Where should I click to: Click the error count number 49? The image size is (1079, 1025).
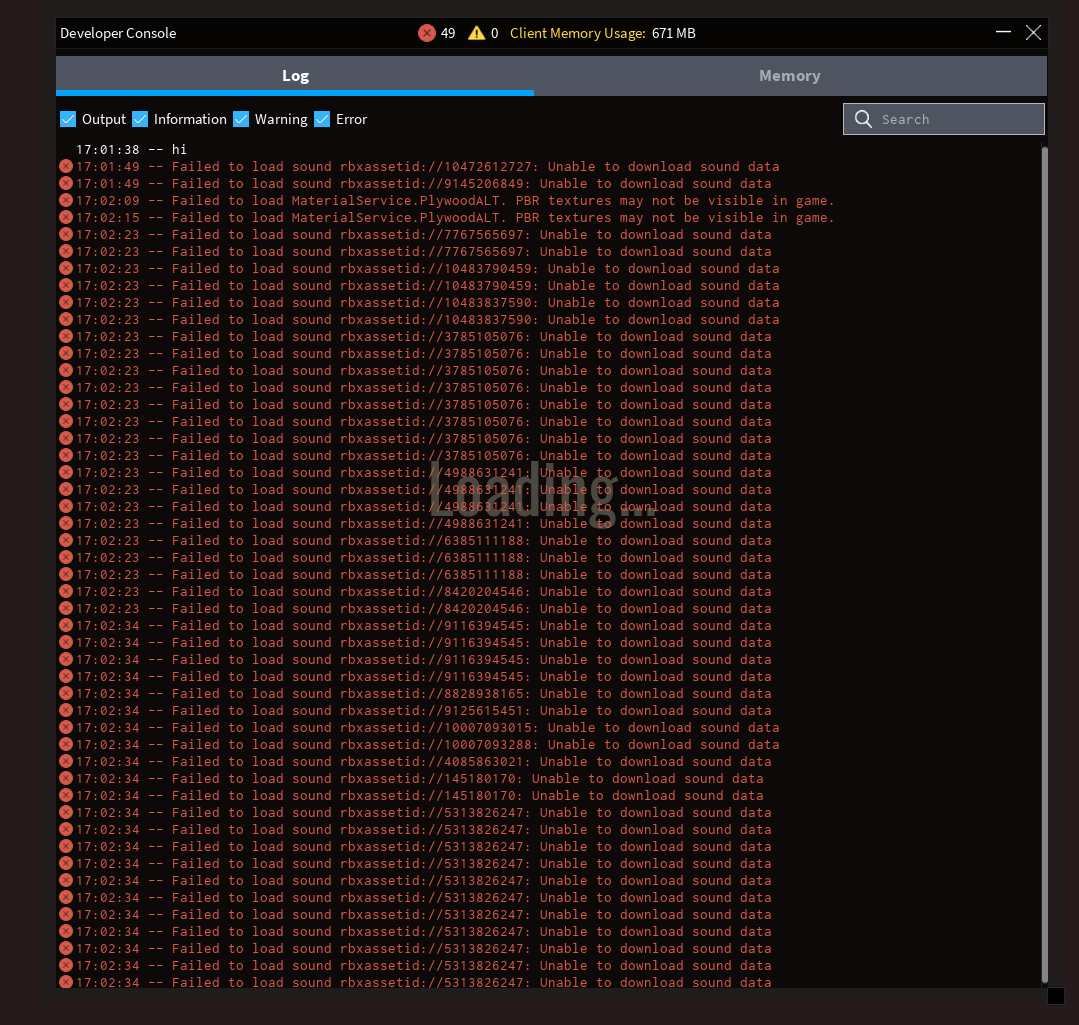(x=448, y=33)
